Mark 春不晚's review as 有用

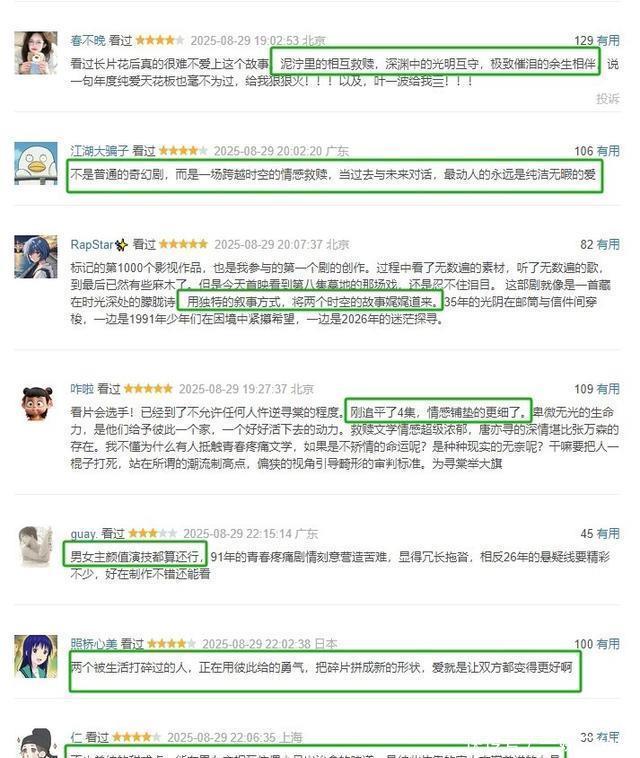tap(608, 41)
